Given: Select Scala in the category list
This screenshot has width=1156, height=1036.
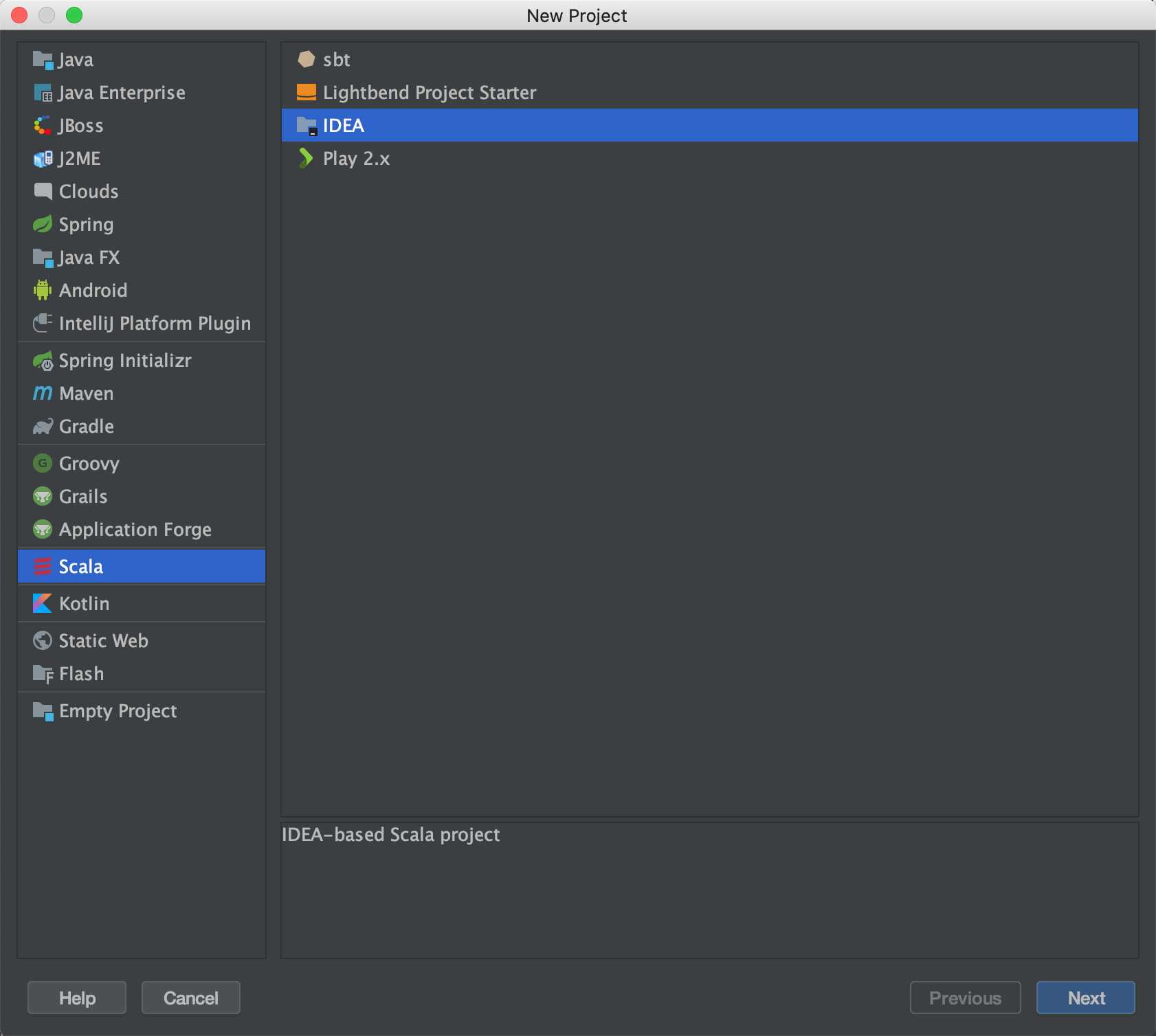Looking at the screenshot, I should click(142, 567).
